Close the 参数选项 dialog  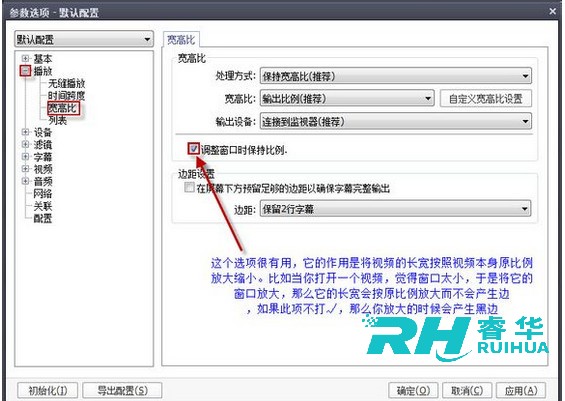pos(552,12)
